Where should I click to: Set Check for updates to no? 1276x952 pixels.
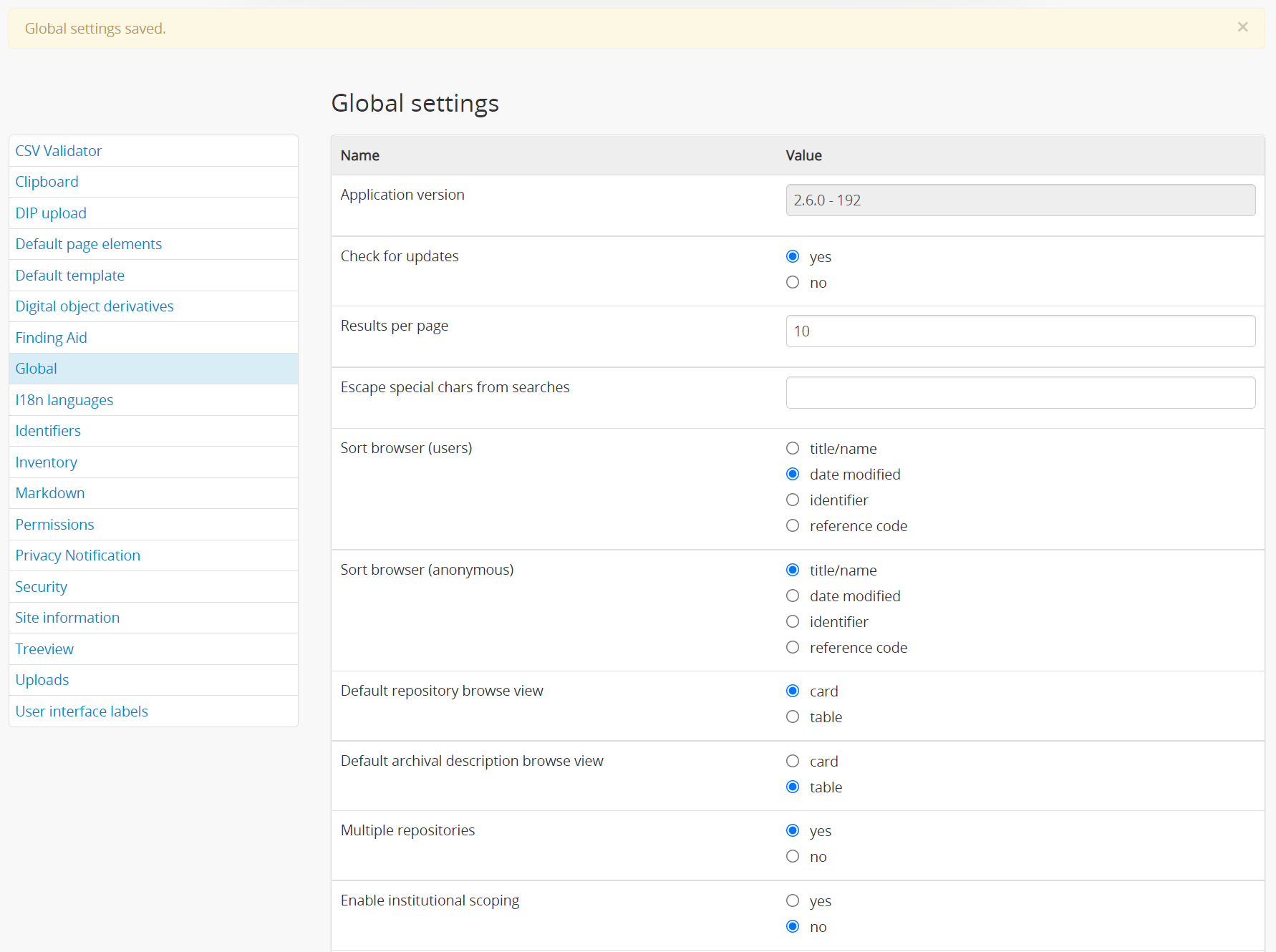pos(793,283)
